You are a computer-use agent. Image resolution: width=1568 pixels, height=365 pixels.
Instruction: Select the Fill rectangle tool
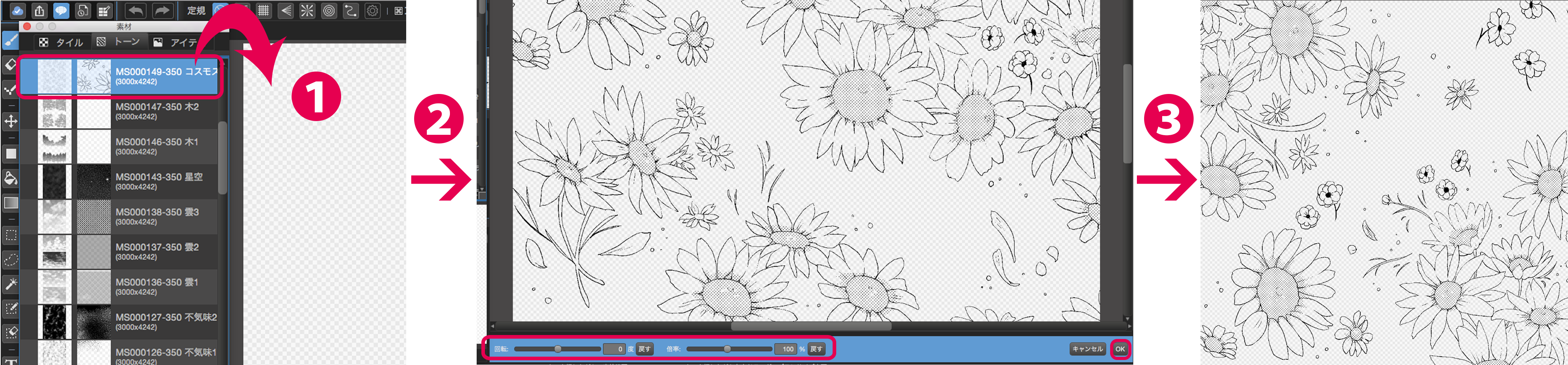pyautogui.click(x=10, y=154)
